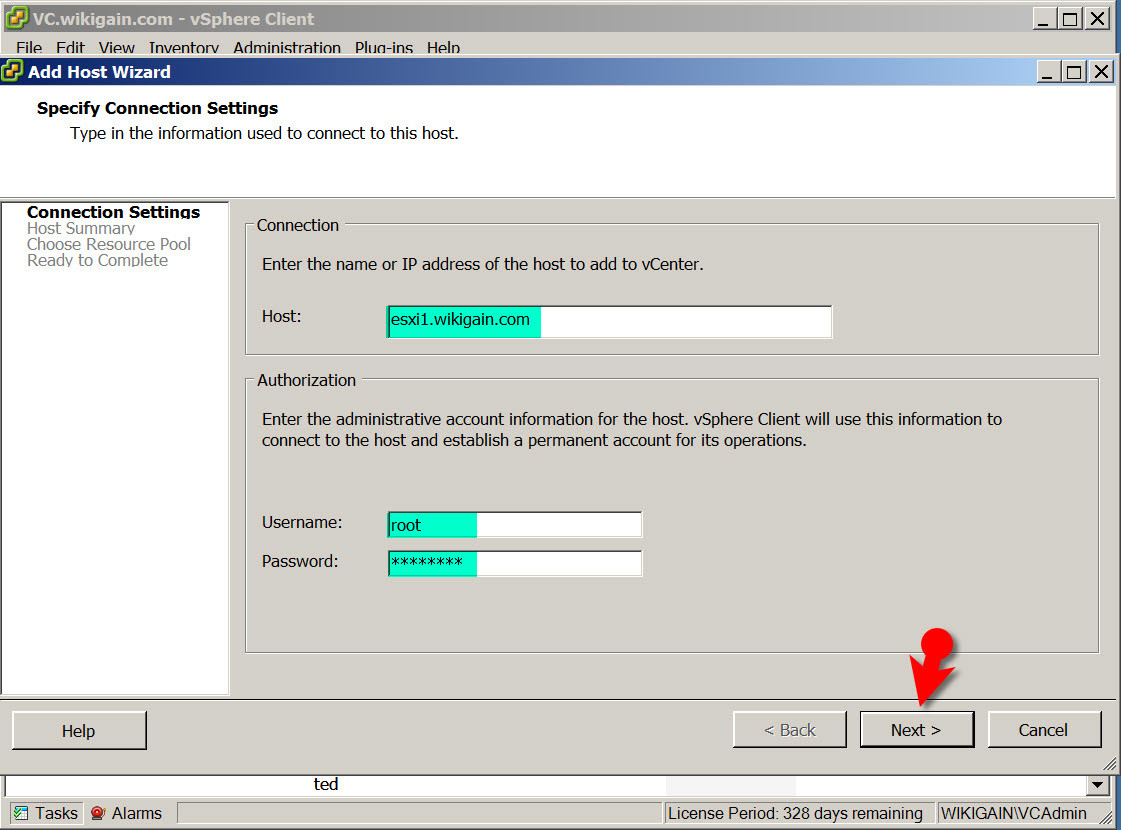Open the Administration menu

287,48
